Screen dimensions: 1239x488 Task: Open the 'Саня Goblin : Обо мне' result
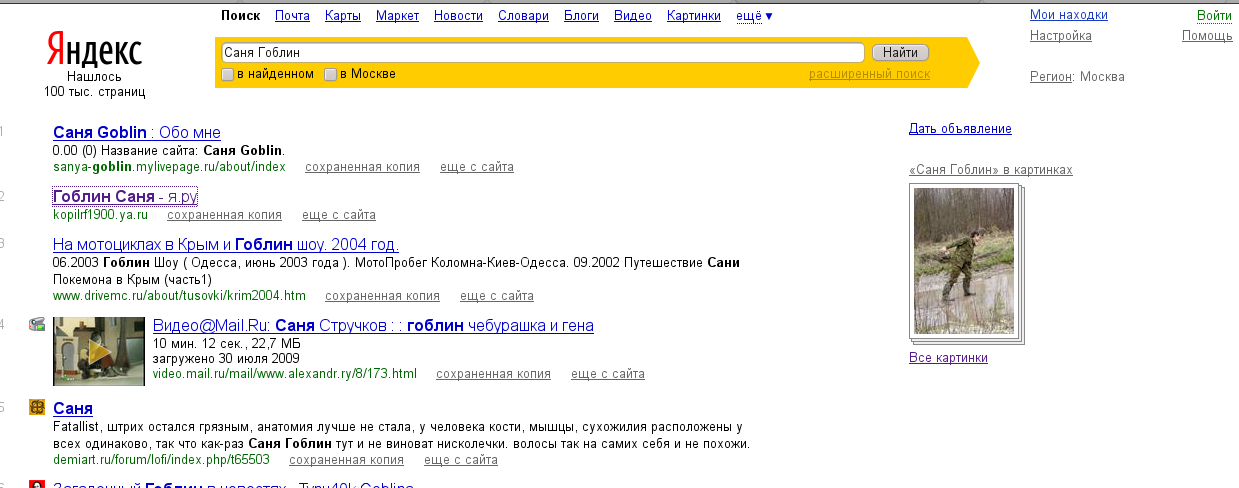[136, 133]
